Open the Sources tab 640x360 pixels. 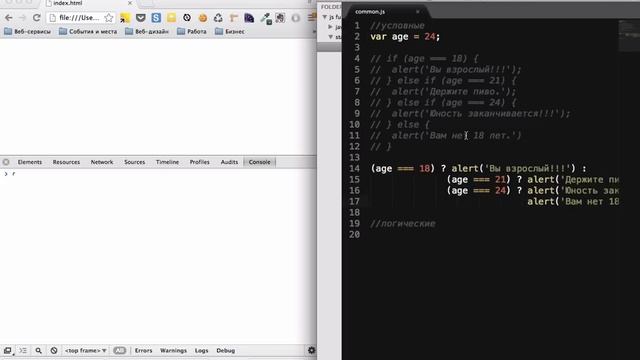[x=135, y=162]
